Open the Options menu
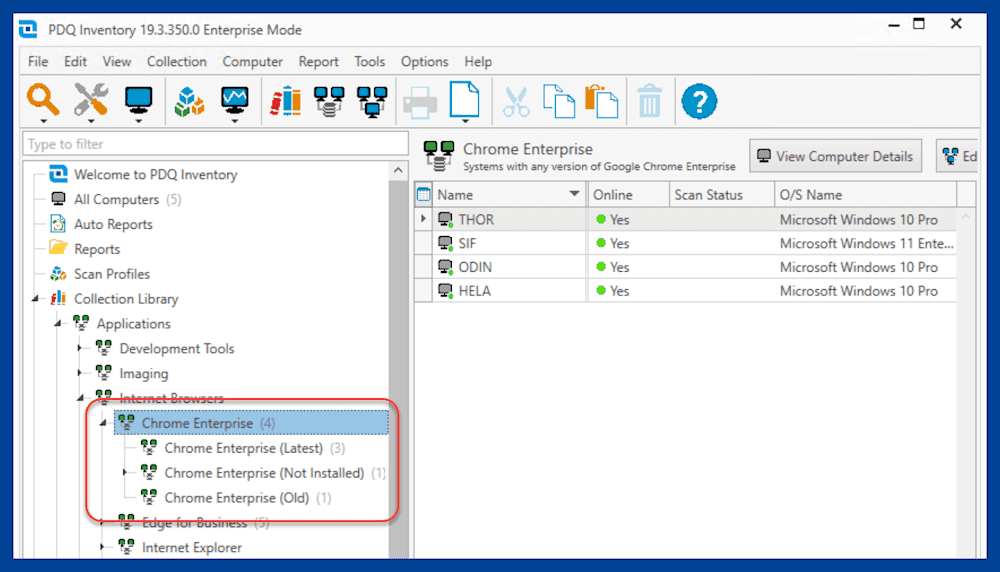1000x572 pixels. (x=424, y=62)
